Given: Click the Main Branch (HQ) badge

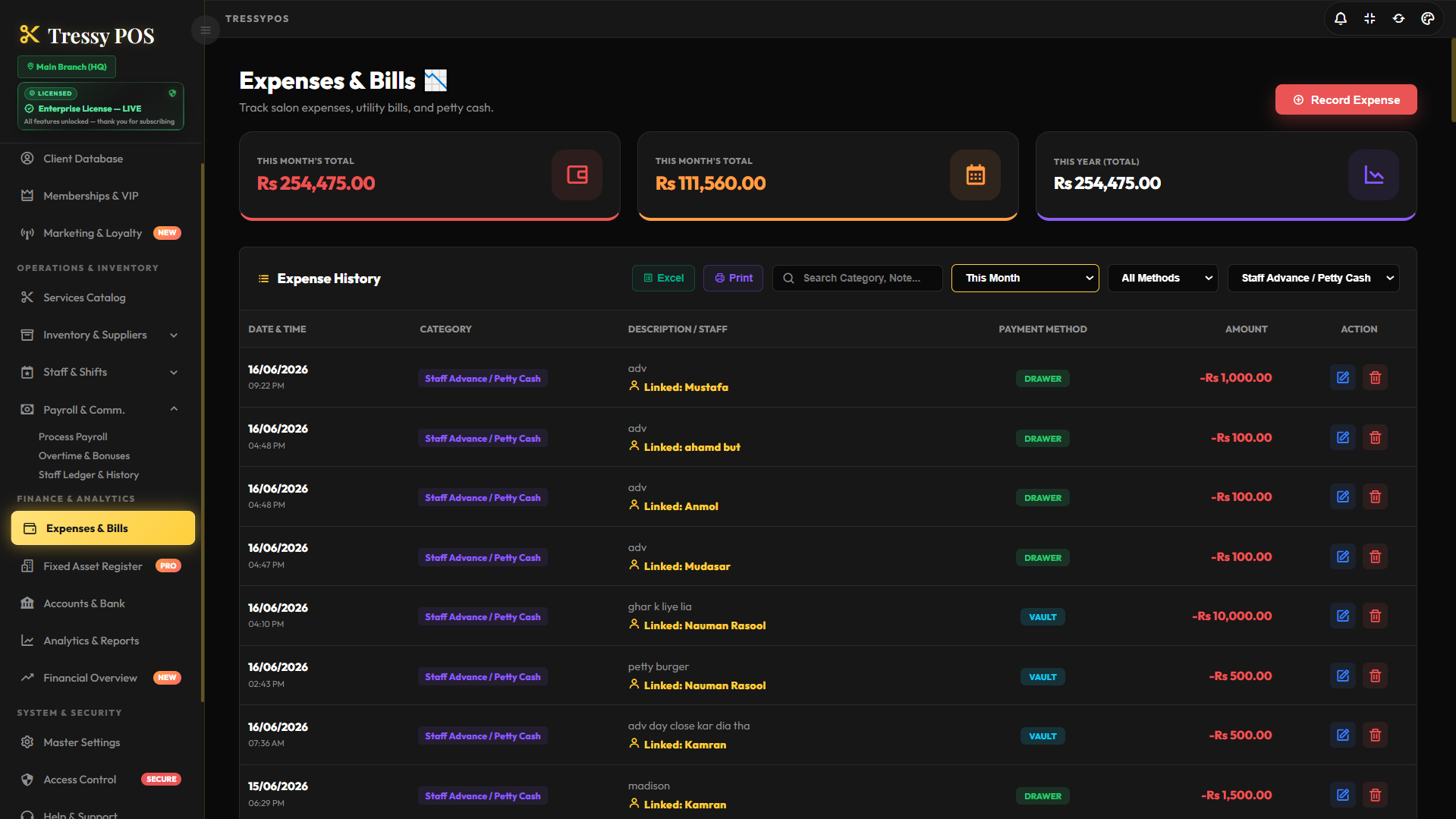Looking at the screenshot, I should click(x=67, y=67).
